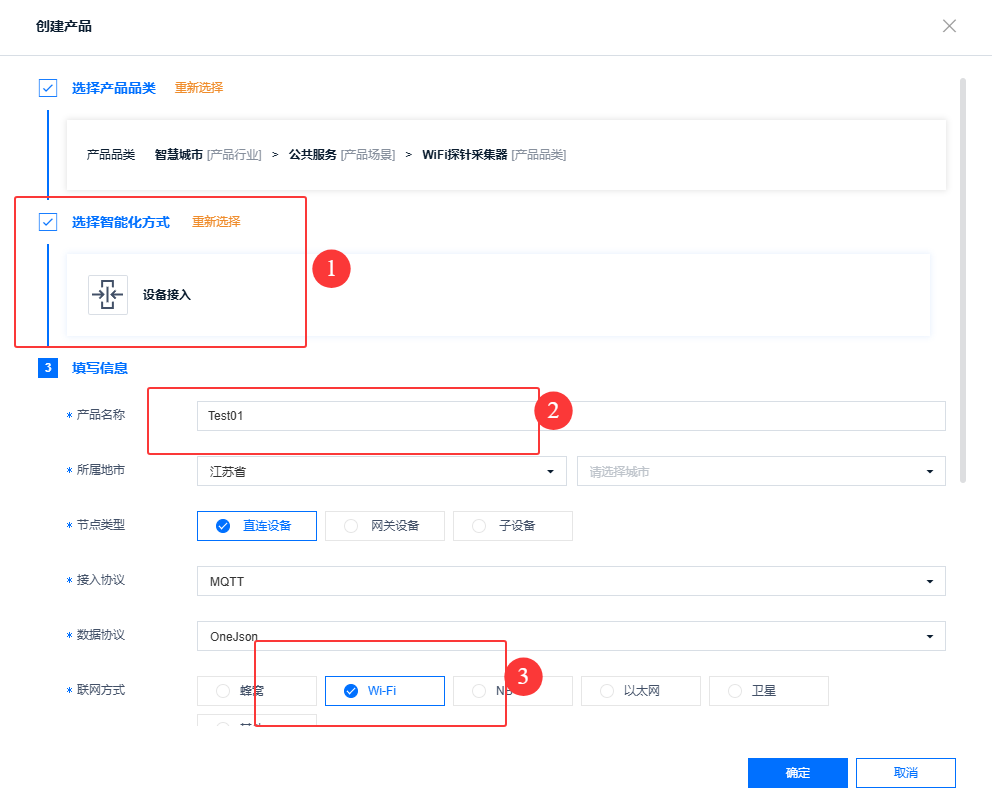Click 重新选择 next to 选择智能化方式
The height and width of the screenshot is (799, 992).
(216, 222)
